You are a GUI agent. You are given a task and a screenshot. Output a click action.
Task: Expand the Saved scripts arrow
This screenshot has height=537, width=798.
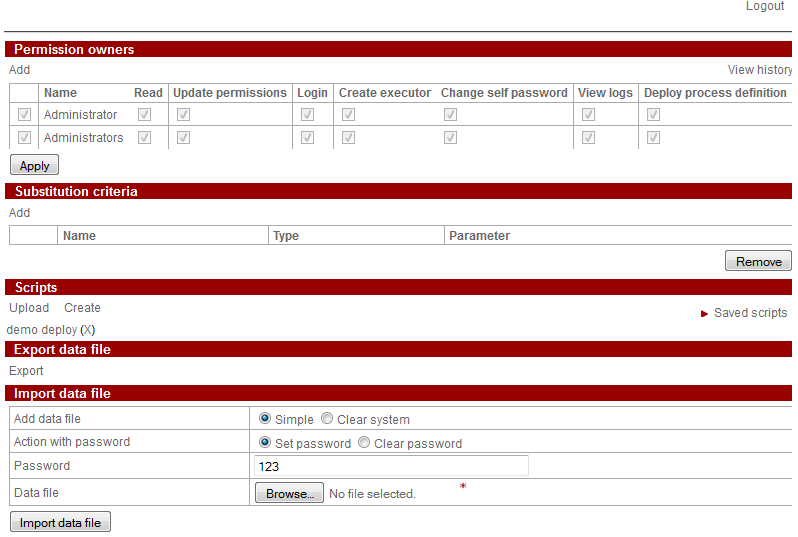click(705, 313)
